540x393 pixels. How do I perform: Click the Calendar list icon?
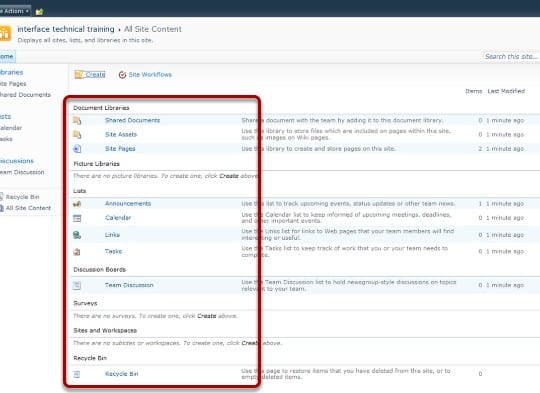[77, 218]
